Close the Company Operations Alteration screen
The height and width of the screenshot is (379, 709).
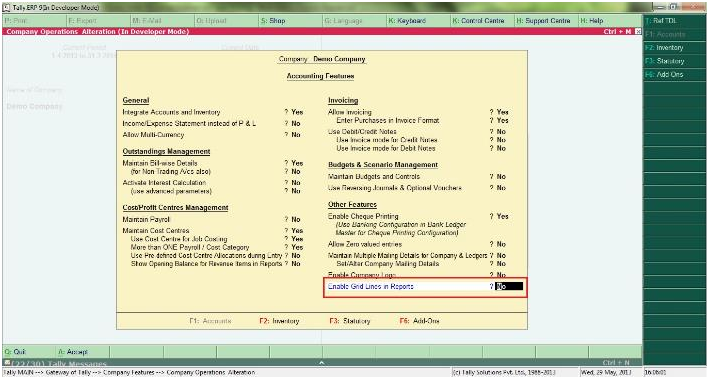638,32
